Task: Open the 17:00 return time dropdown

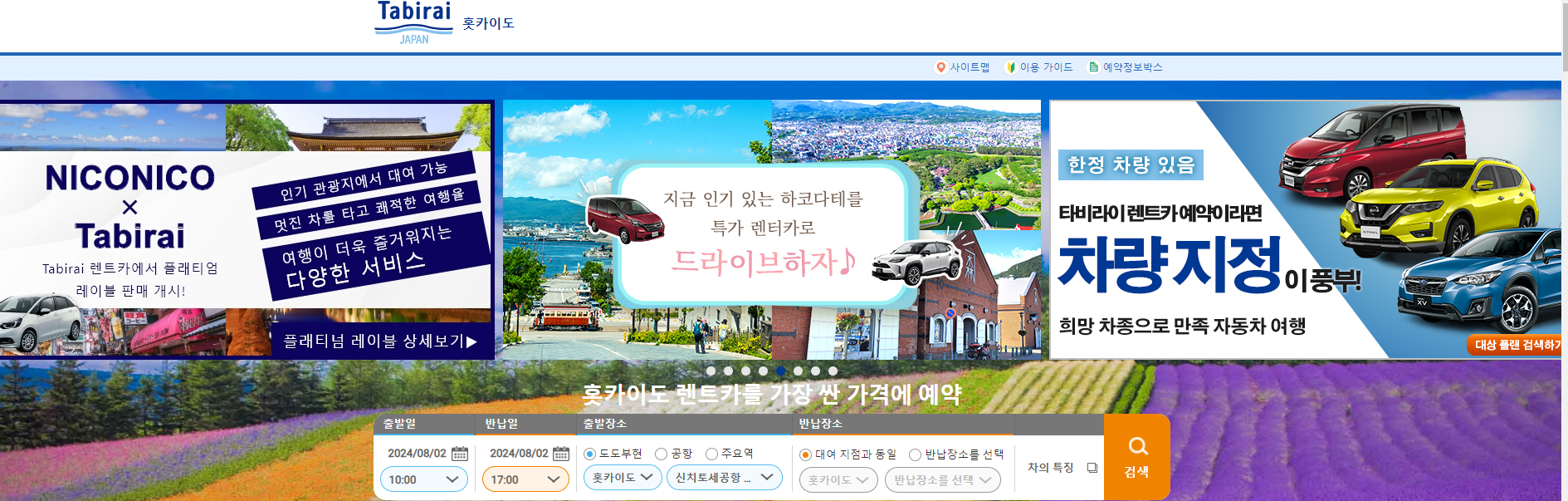Action: [525, 479]
